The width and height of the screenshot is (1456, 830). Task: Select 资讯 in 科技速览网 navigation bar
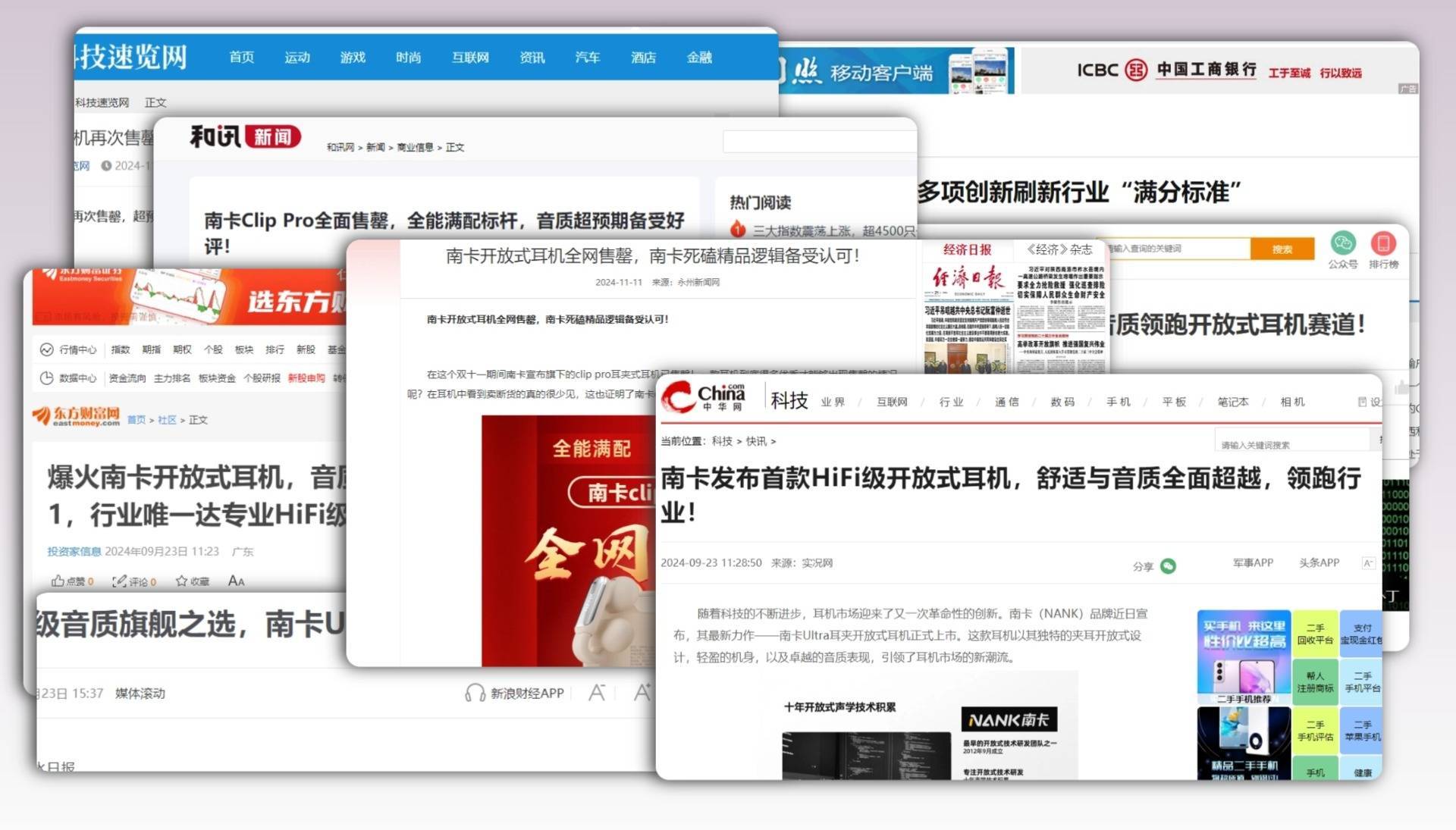[532, 57]
